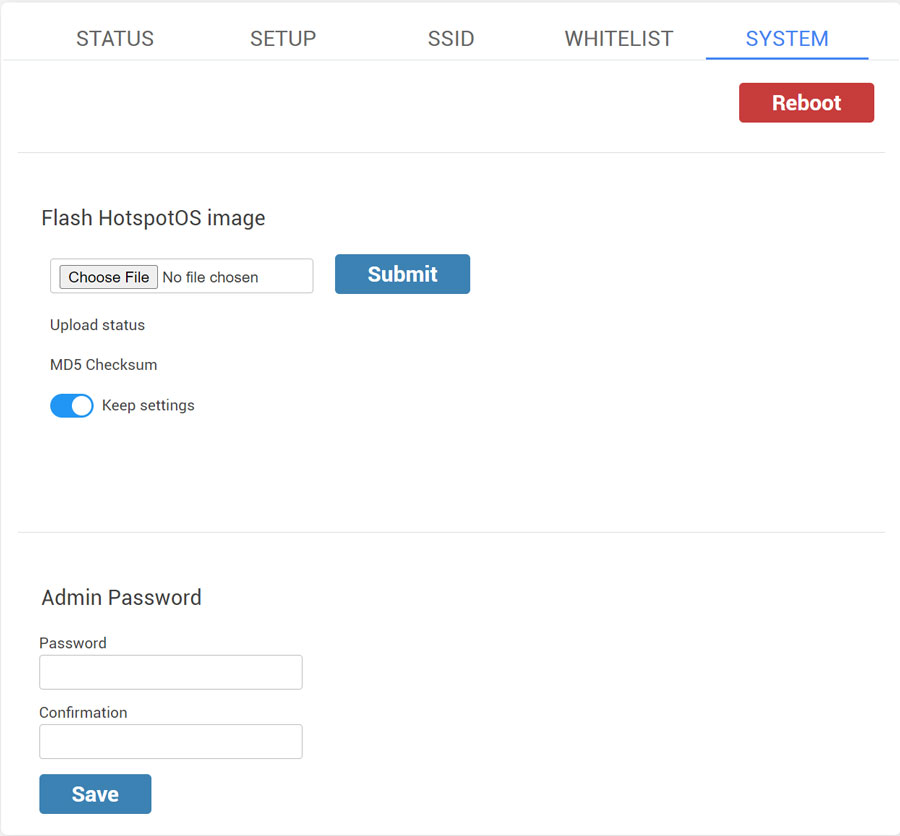
Task: Click the 'Confirmation' field label
Action: (x=83, y=712)
